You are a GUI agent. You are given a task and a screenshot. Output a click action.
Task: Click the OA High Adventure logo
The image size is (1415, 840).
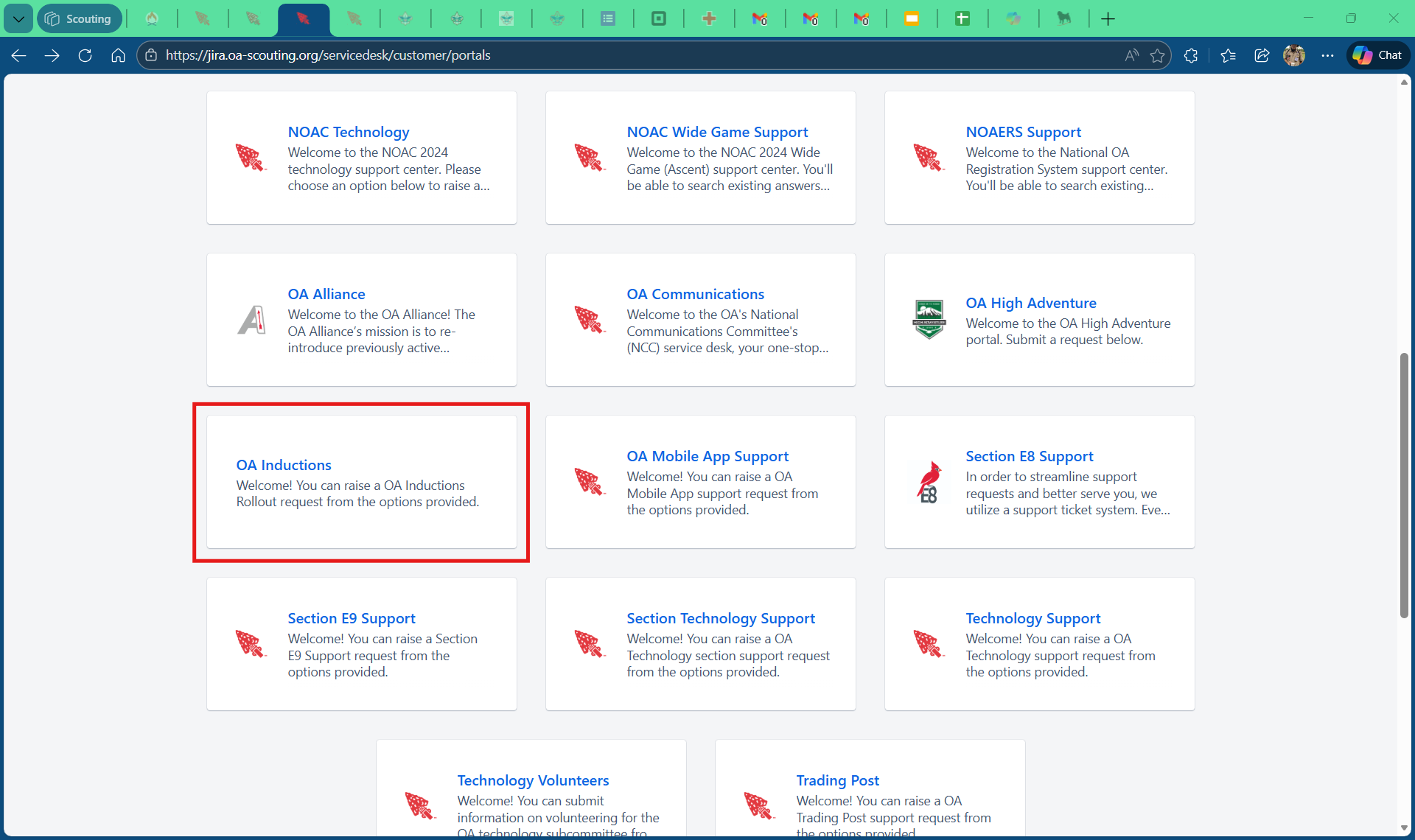tap(929, 319)
